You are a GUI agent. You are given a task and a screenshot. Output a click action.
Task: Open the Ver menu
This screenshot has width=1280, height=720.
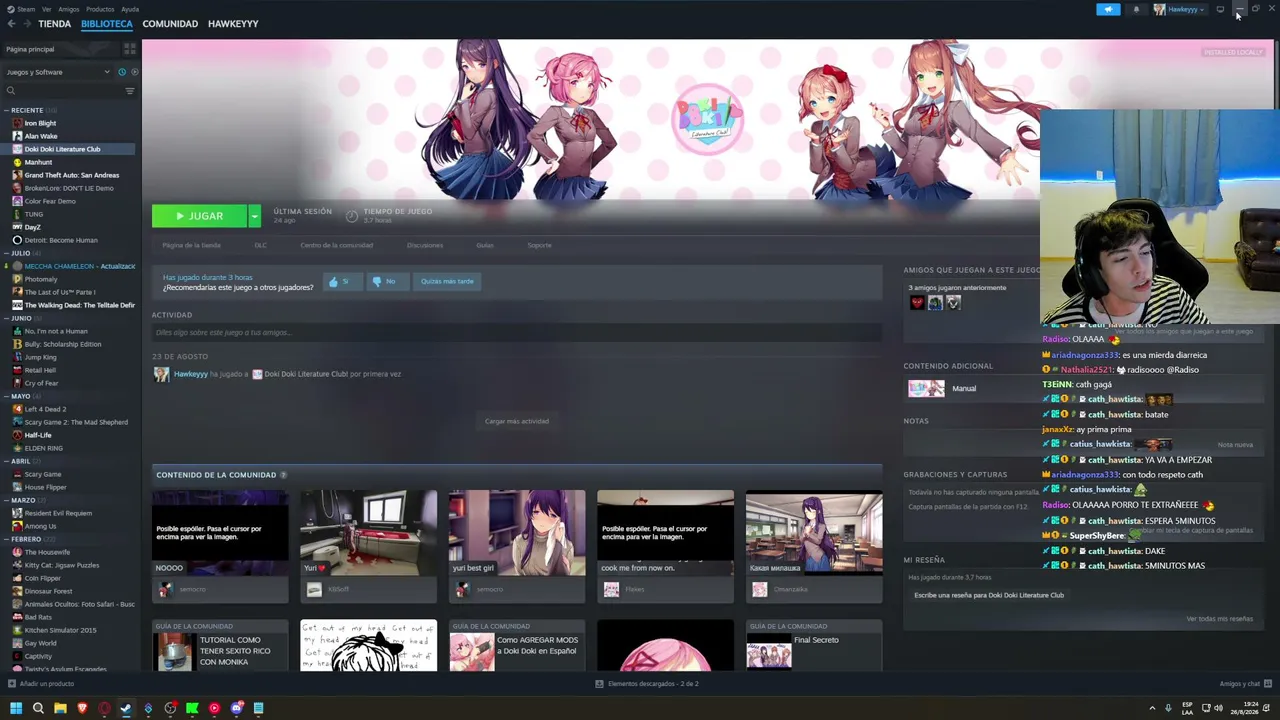coord(46,9)
